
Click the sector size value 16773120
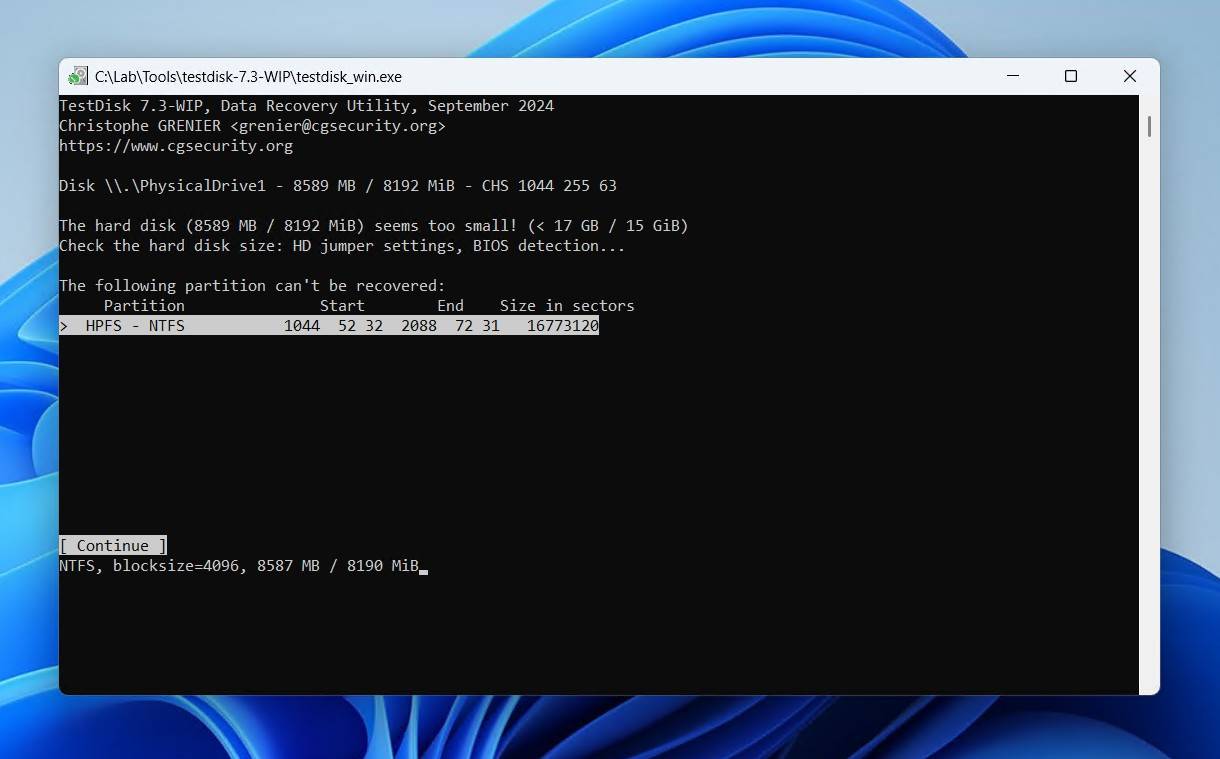click(563, 326)
